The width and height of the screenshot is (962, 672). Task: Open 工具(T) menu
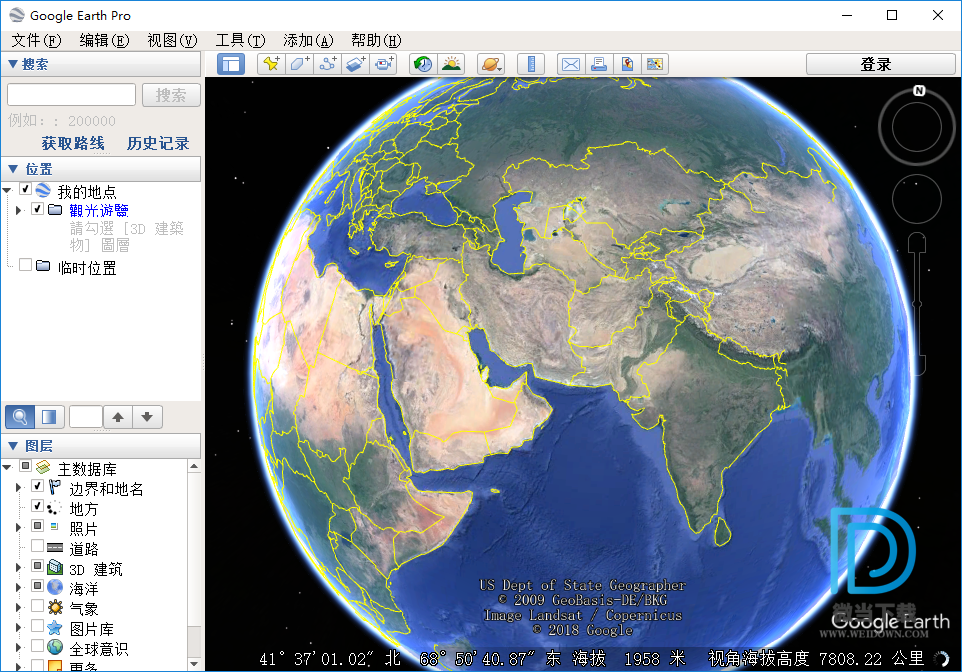tap(240, 41)
